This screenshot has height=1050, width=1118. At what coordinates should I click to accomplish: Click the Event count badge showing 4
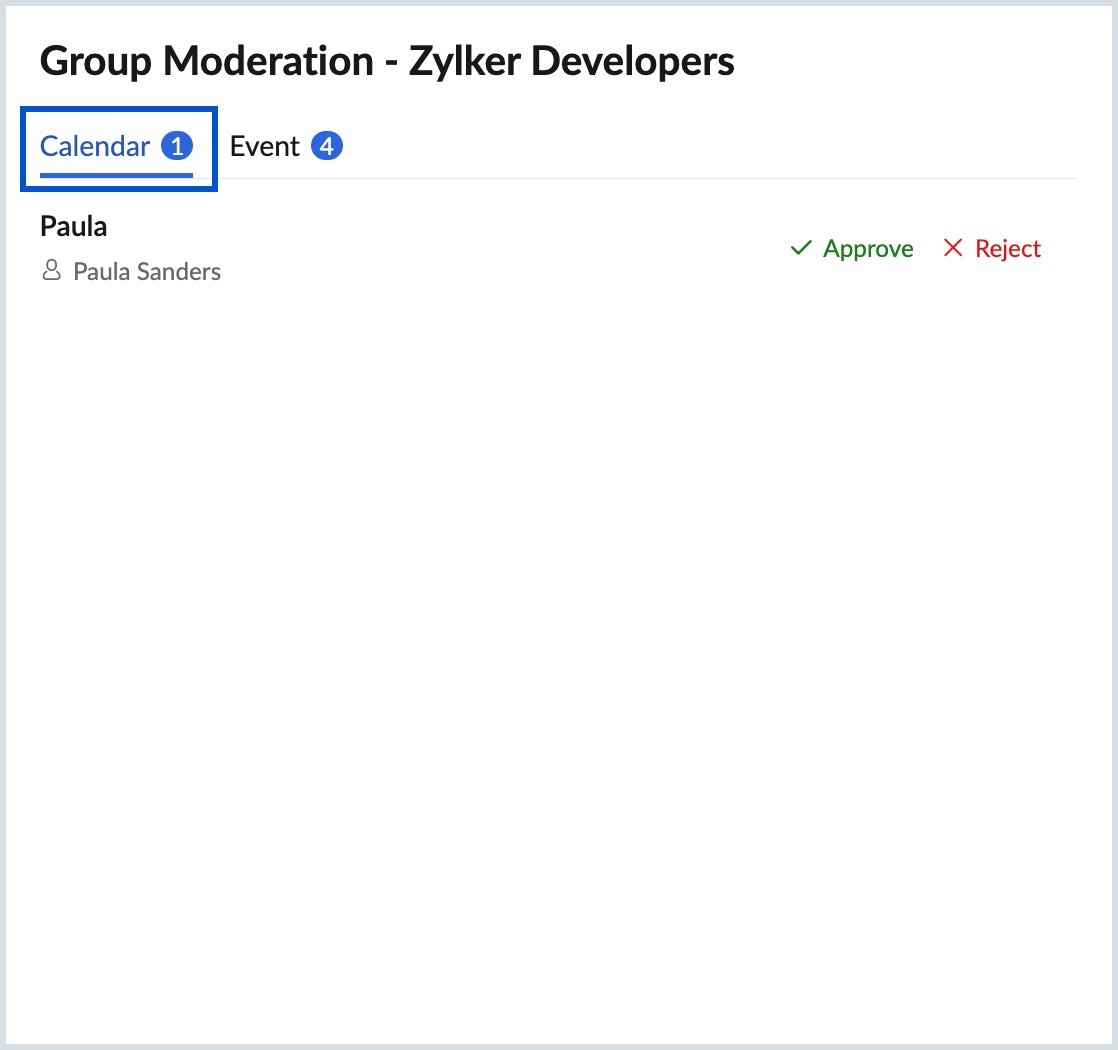pos(327,146)
